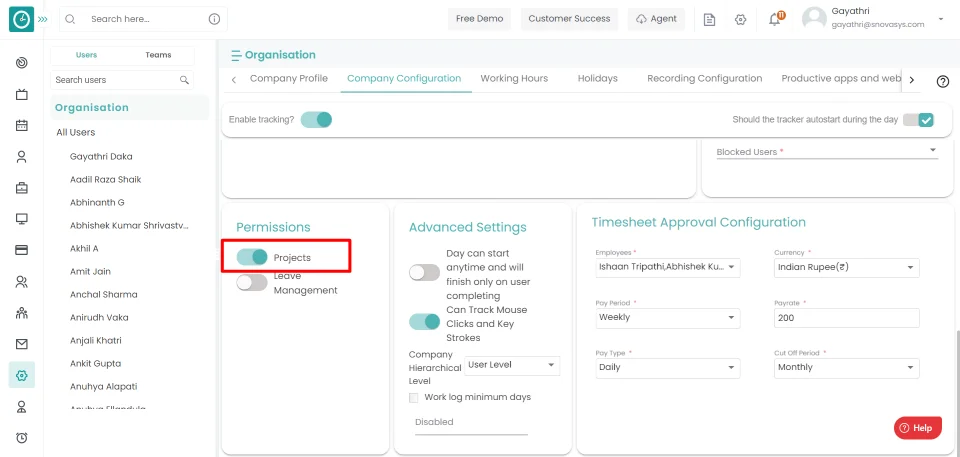Open the Currency dropdown
960x457 pixels.
click(x=846, y=267)
